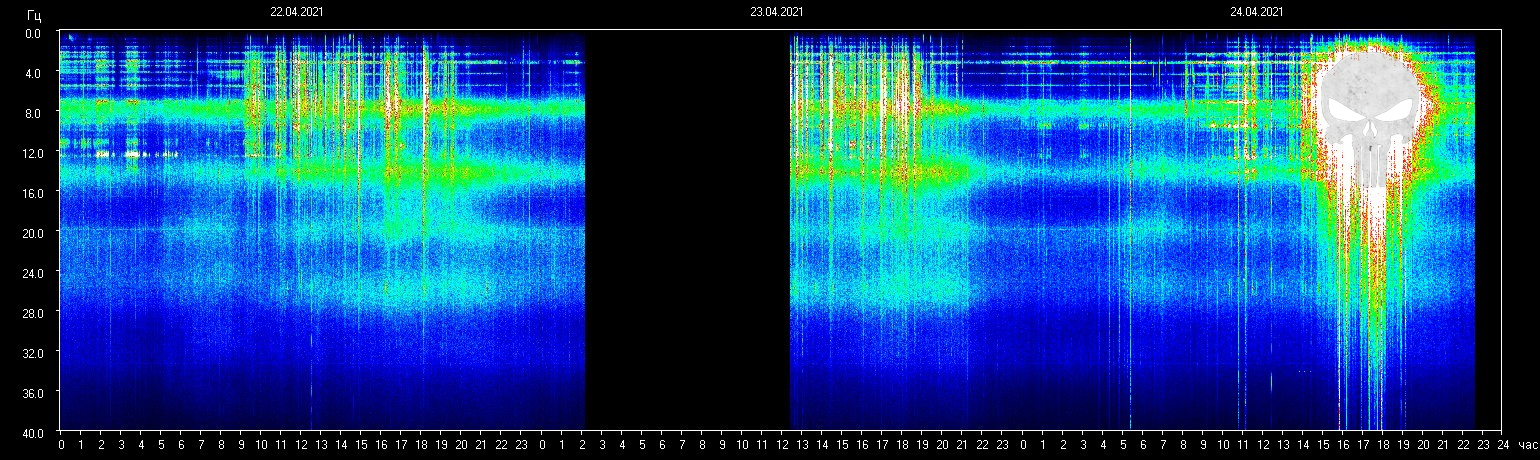Select the 0.0 frequency axis label

point(34,33)
